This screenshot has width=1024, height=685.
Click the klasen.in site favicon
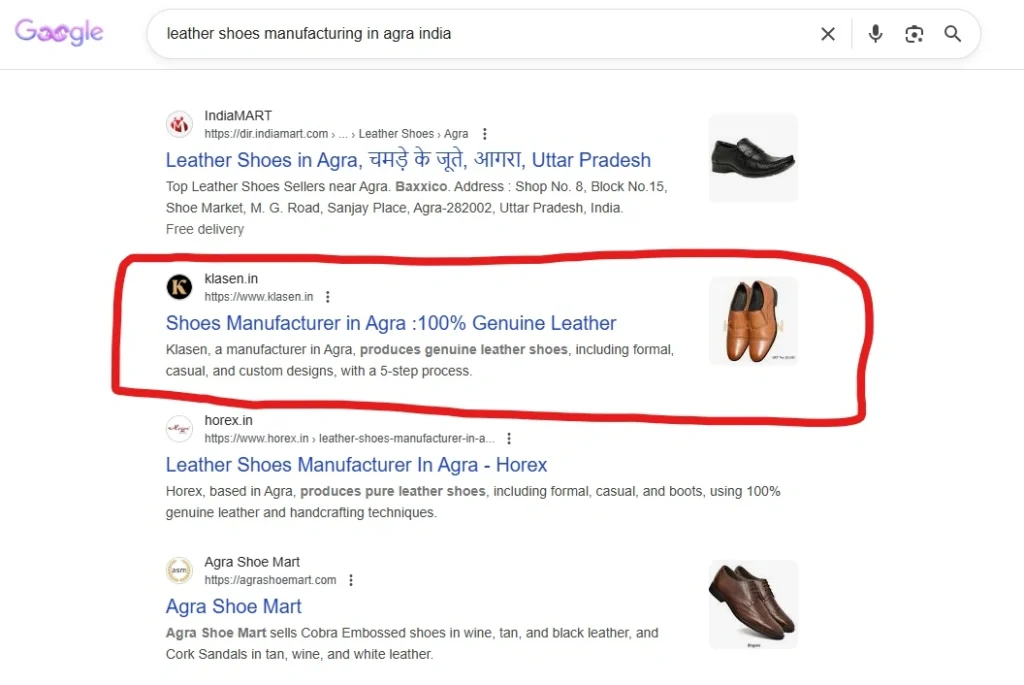pyautogui.click(x=179, y=287)
